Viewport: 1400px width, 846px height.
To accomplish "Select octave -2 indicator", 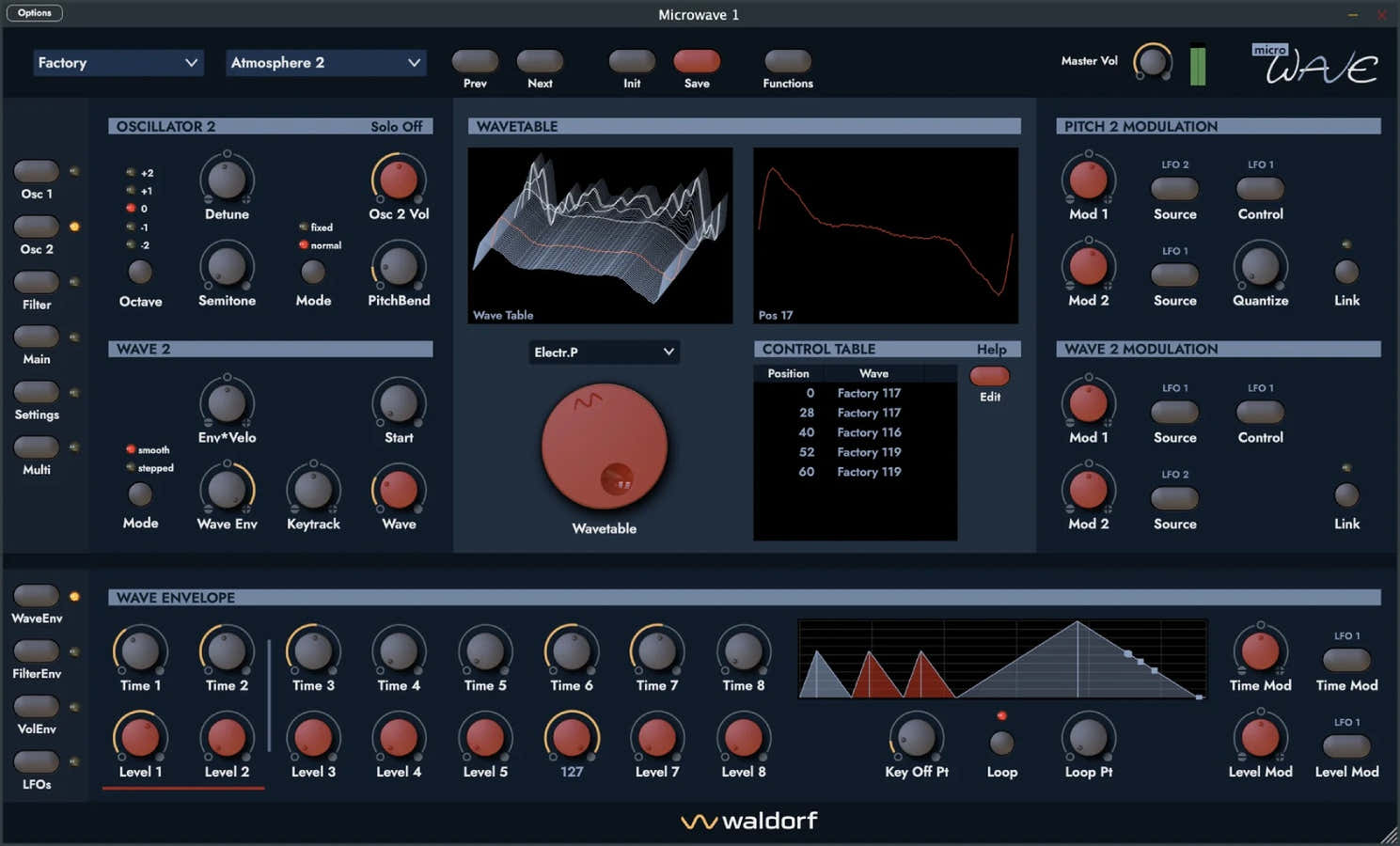I will coord(131,244).
